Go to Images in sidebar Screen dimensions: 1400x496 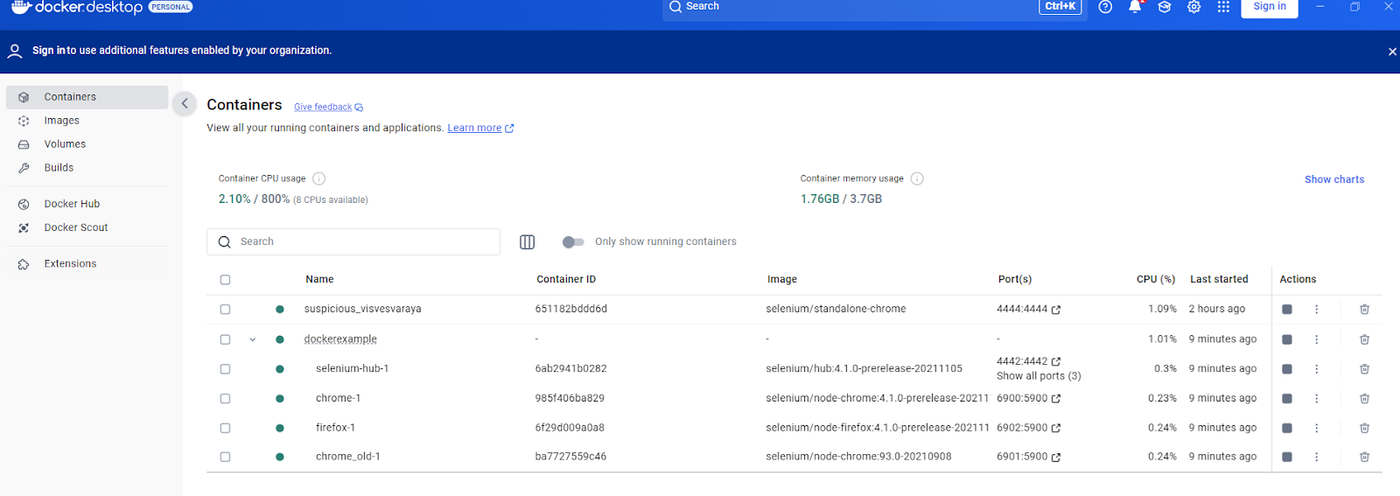tap(87, 121)
